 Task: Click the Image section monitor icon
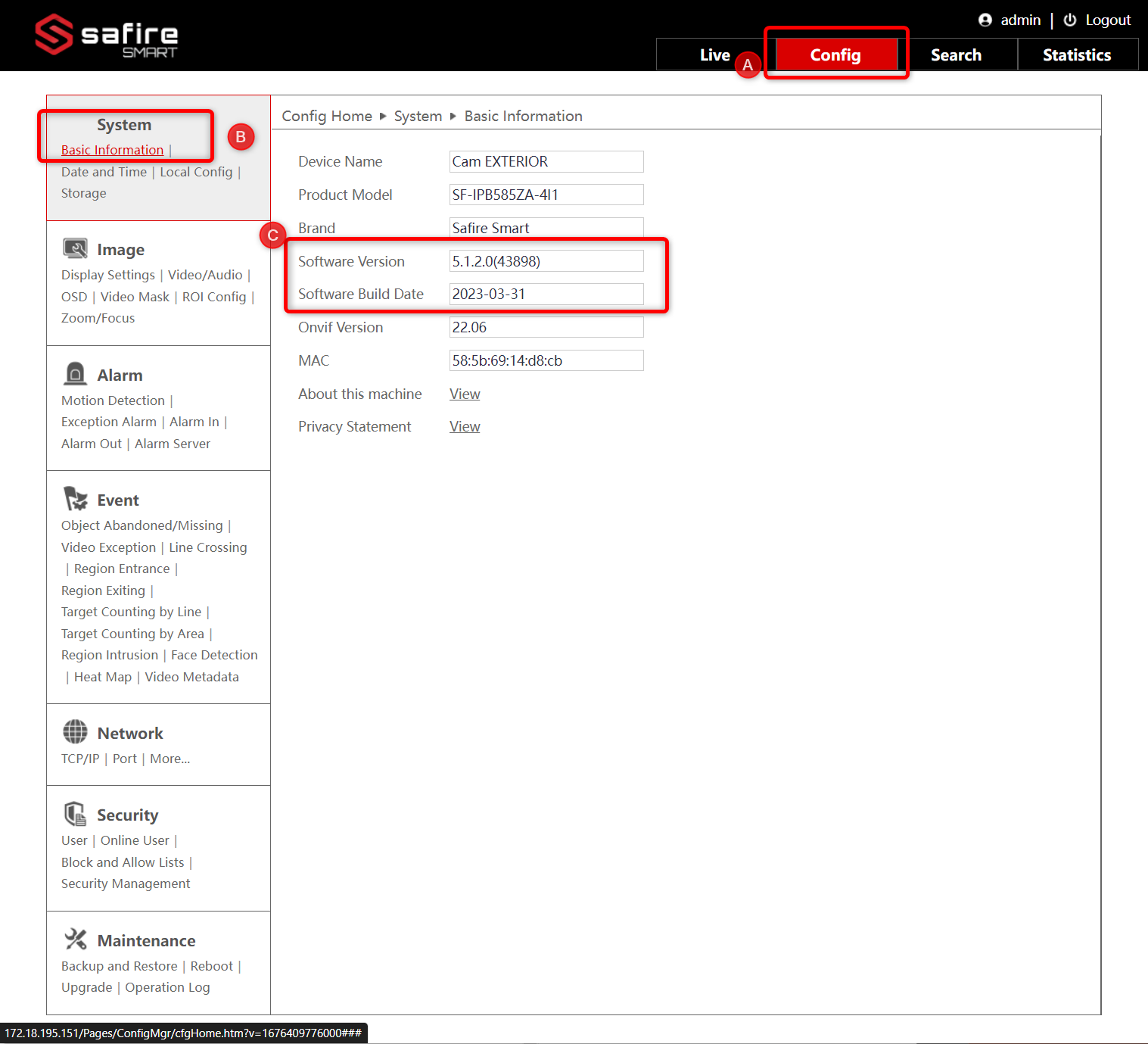coord(75,248)
